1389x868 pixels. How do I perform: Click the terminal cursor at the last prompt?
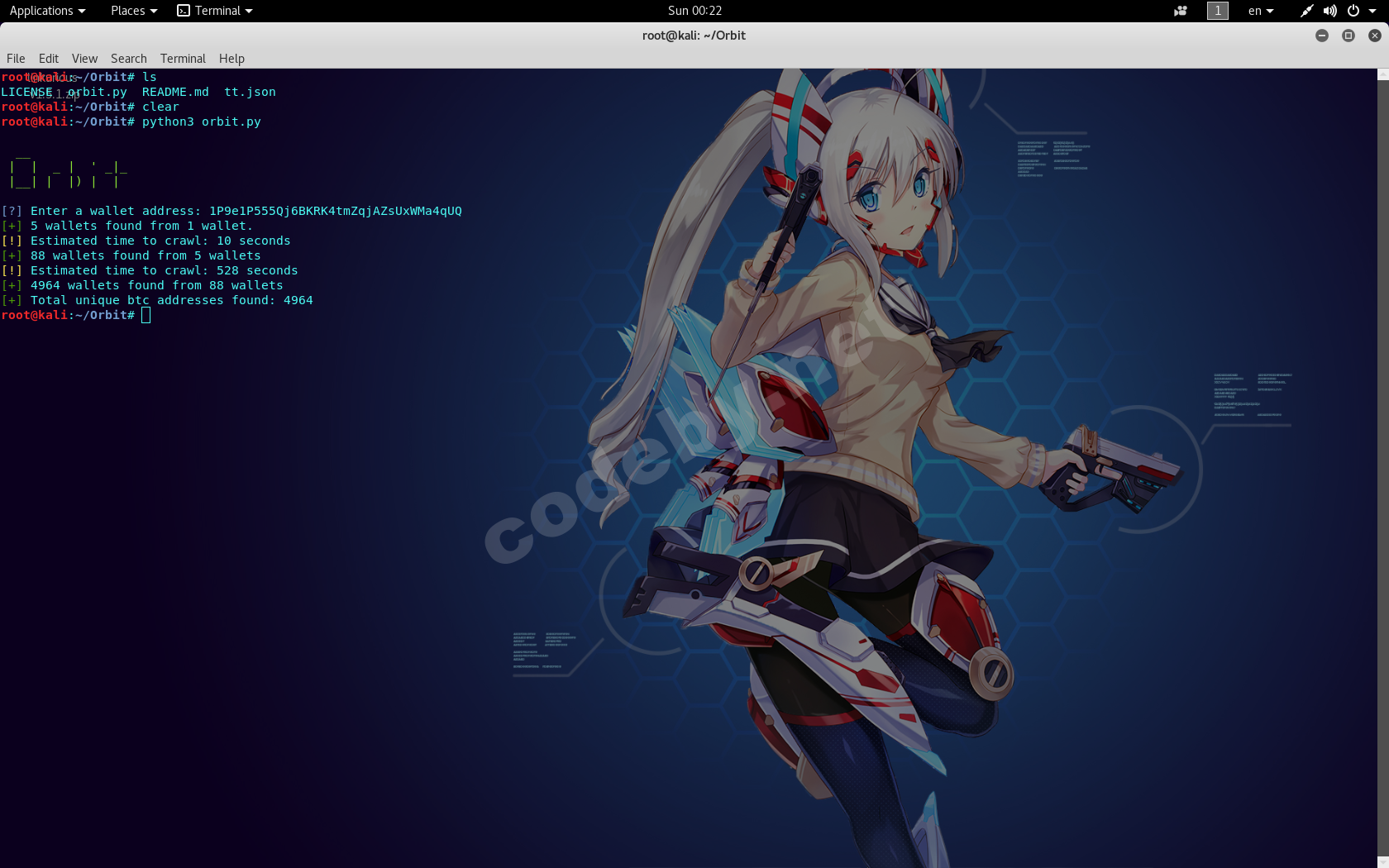(x=146, y=315)
